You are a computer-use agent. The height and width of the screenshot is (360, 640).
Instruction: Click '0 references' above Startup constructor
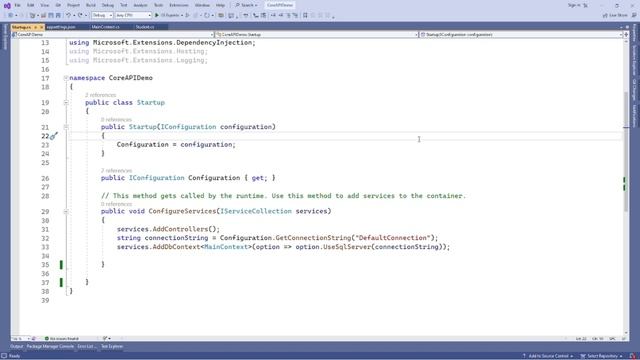coord(116,120)
